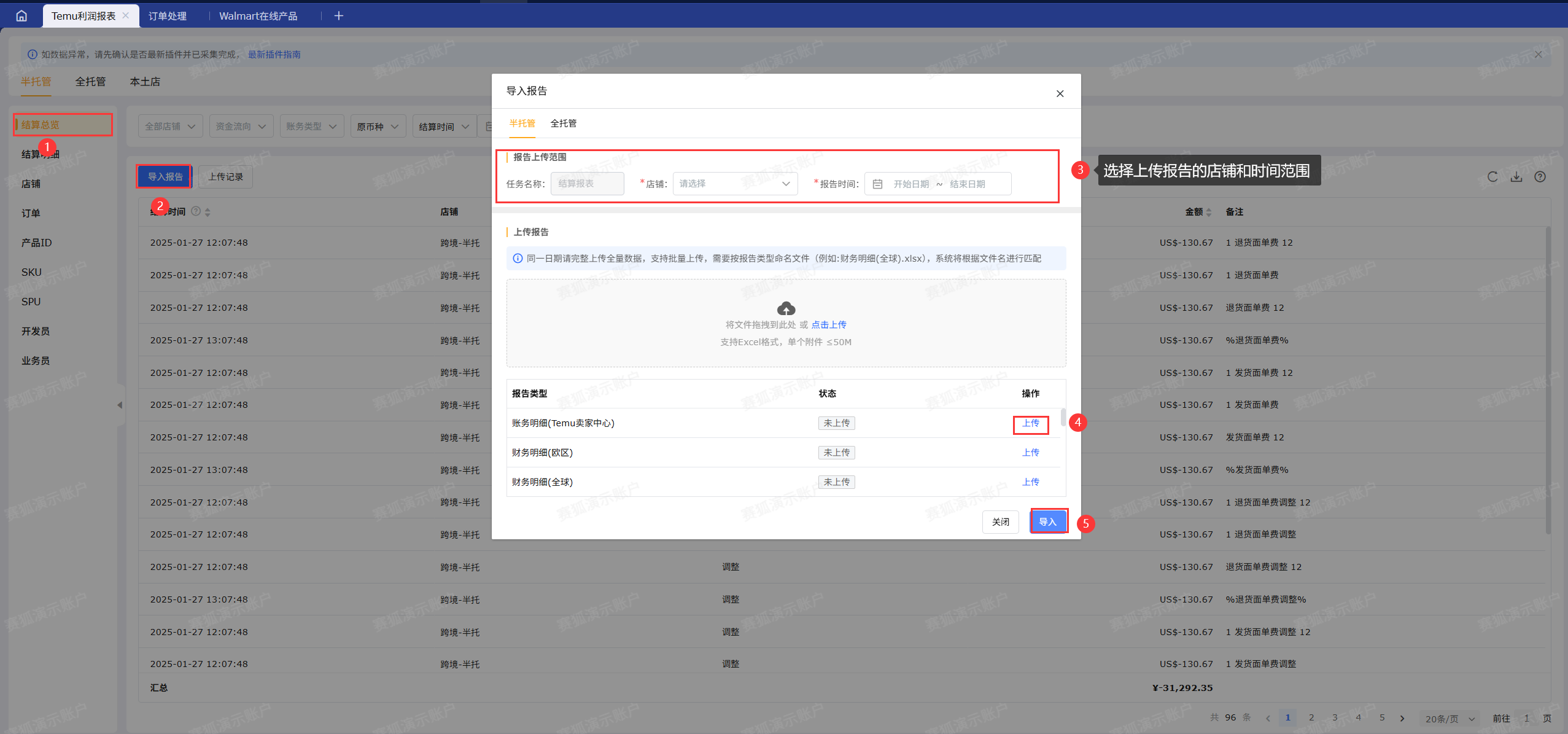The image size is (1568, 734).
Task: Download data with the export icon
Action: coord(1516,177)
